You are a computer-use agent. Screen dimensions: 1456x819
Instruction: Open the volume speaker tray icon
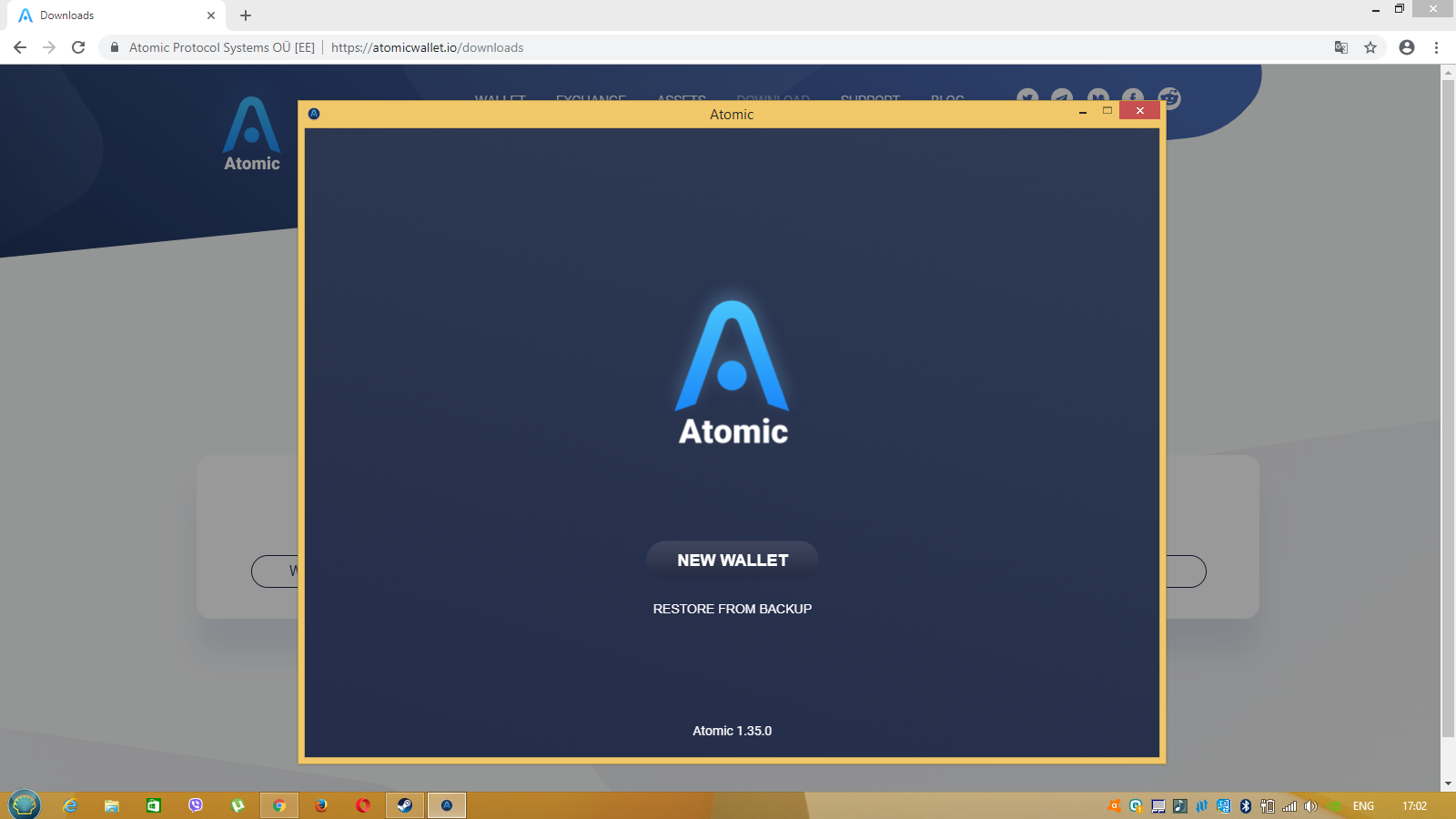[1311, 805]
